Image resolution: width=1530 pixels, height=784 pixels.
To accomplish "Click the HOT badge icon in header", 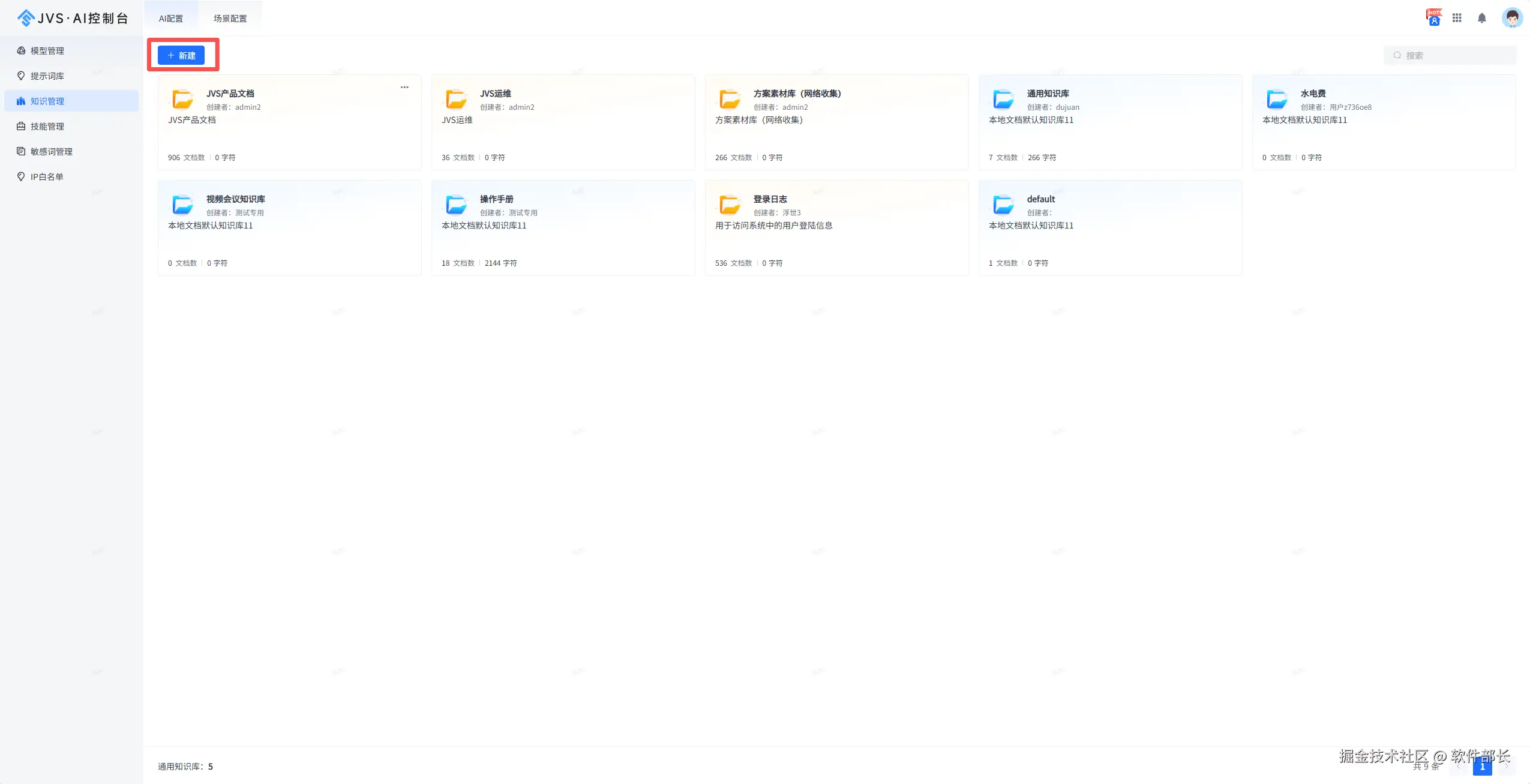I will click(x=1433, y=17).
